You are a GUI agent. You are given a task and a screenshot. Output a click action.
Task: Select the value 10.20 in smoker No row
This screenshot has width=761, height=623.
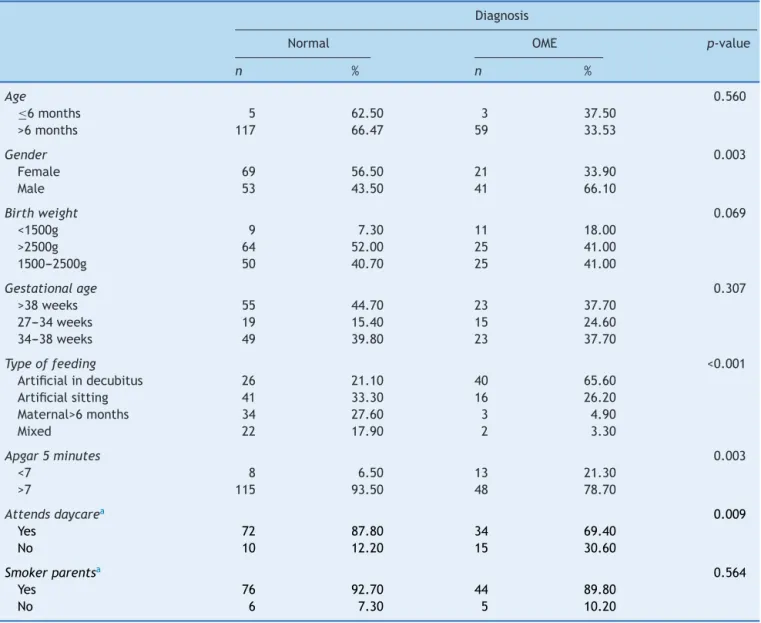click(x=600, y=607)
